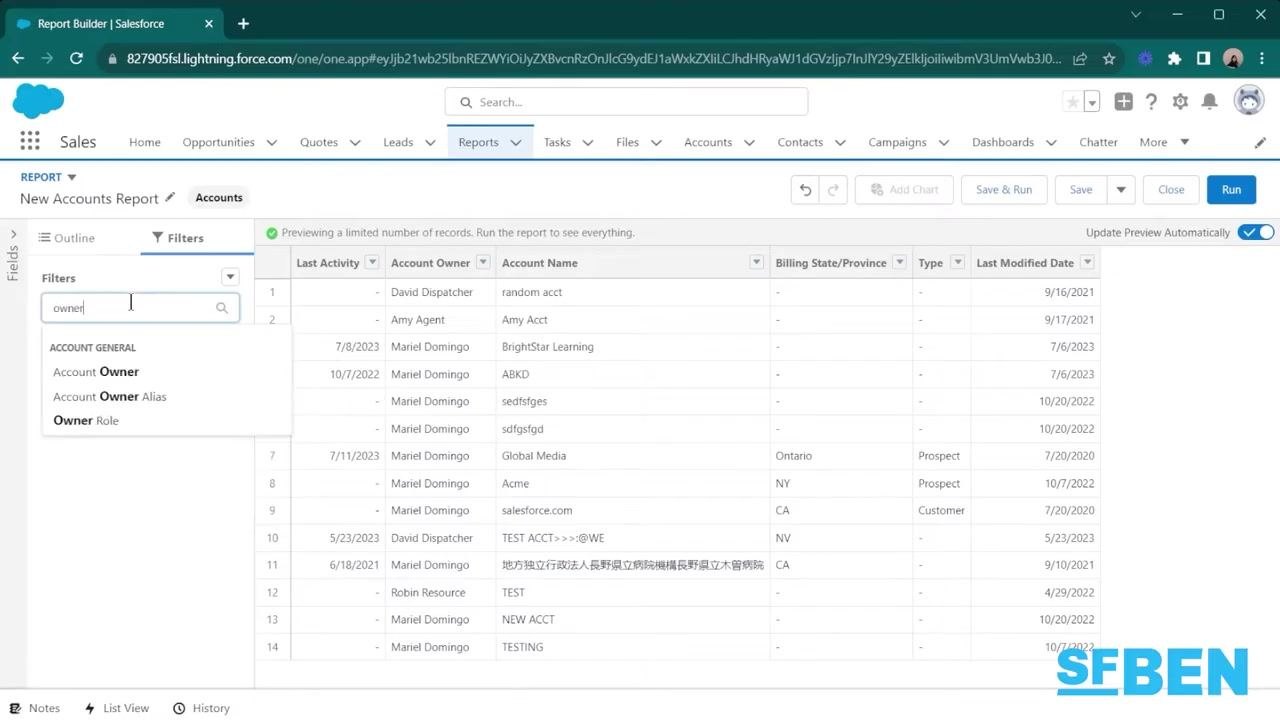
Task: Open the REPORT type dropdown arrow
Action: pos(71,178)
